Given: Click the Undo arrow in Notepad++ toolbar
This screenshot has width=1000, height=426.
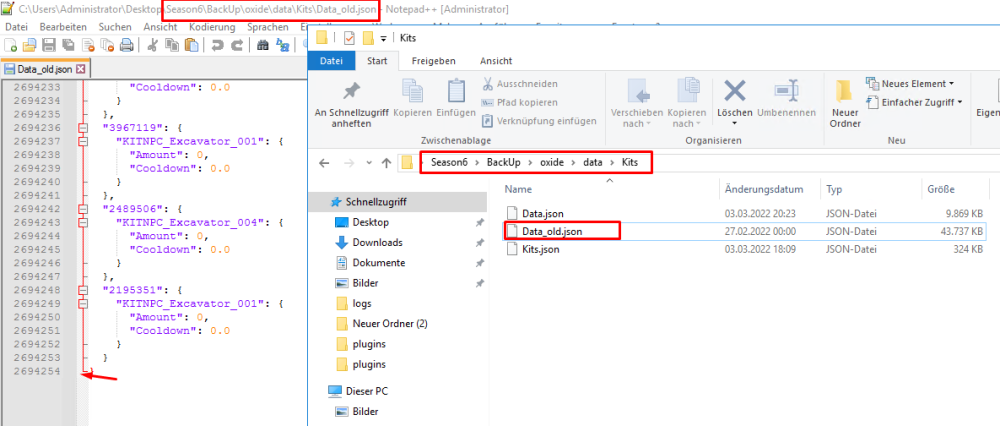Looking at the screenshot, I should click(216, 45).
